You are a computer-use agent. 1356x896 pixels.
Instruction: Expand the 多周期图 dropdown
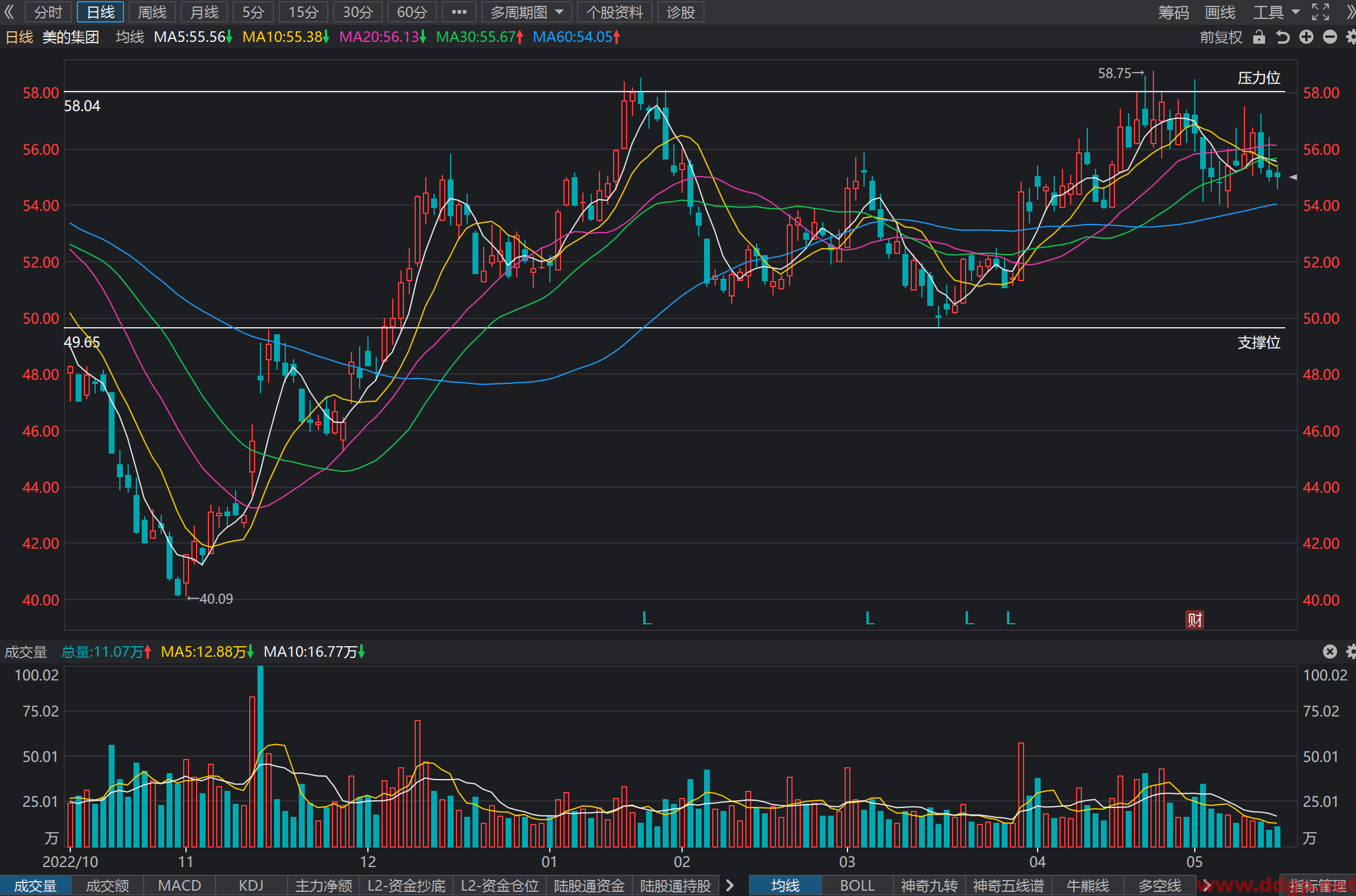coord(526,12)
